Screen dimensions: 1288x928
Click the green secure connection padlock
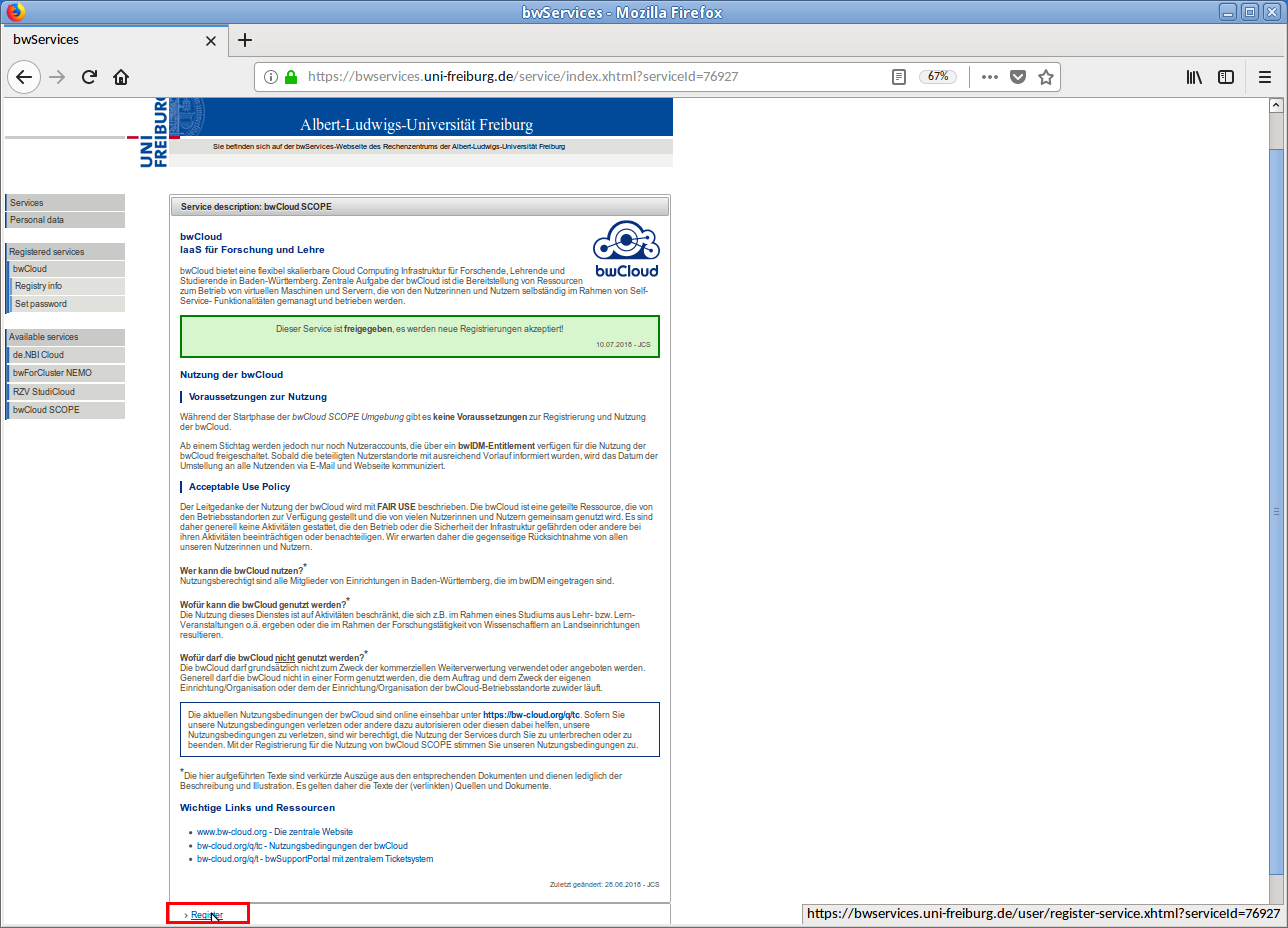(291, 77)
